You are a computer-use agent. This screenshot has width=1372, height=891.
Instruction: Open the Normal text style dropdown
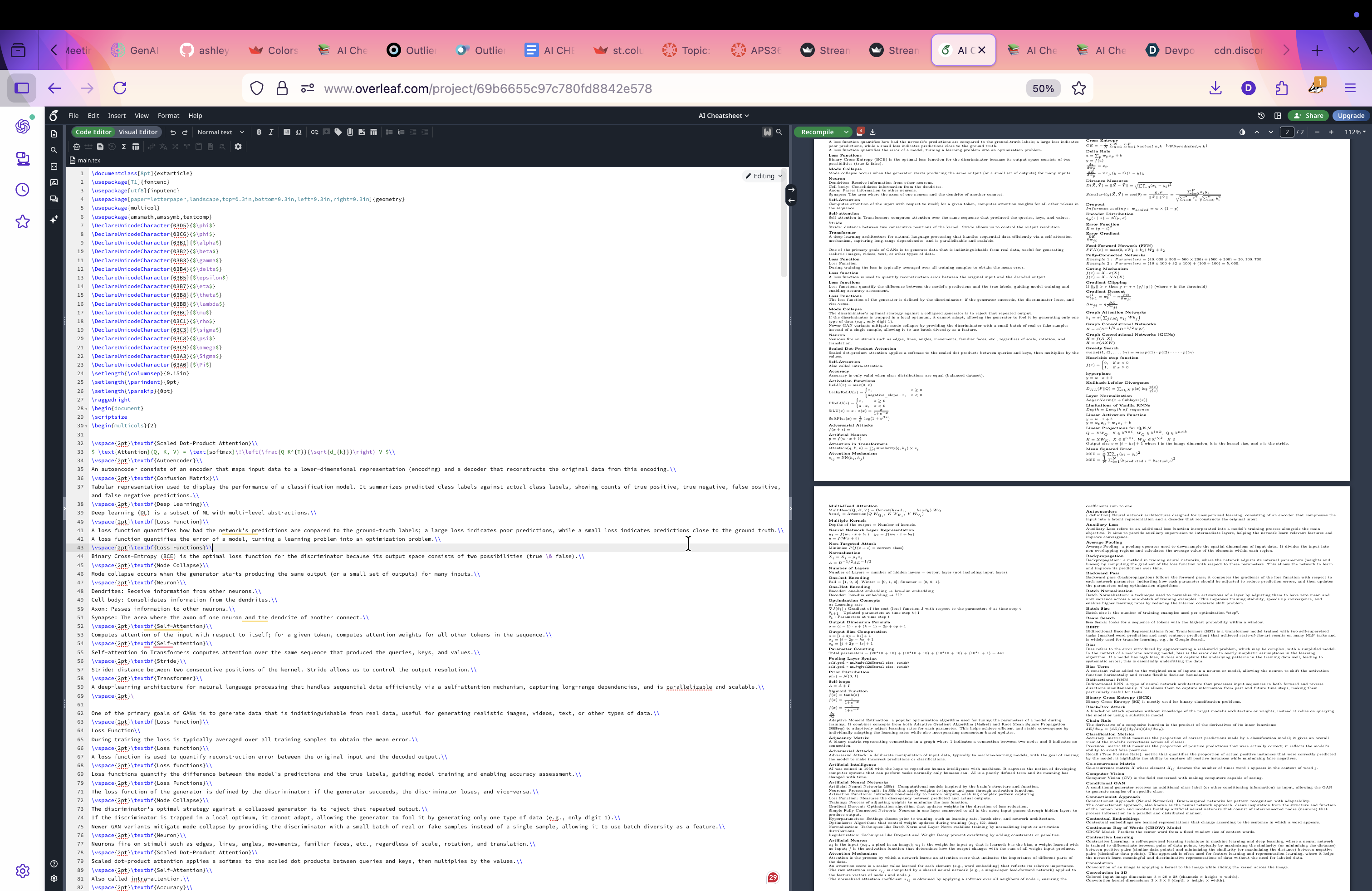(x=220, y=132)
